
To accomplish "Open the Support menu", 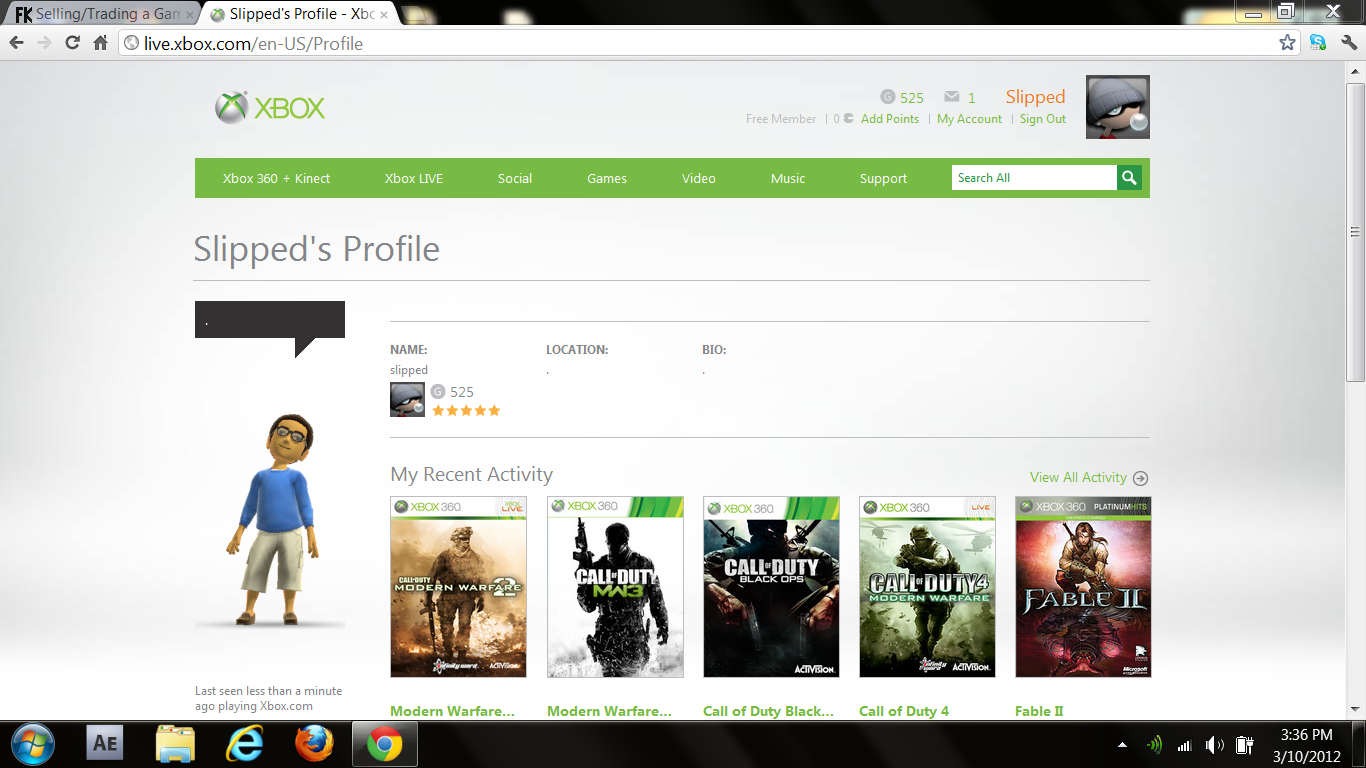I will point(884,178).
